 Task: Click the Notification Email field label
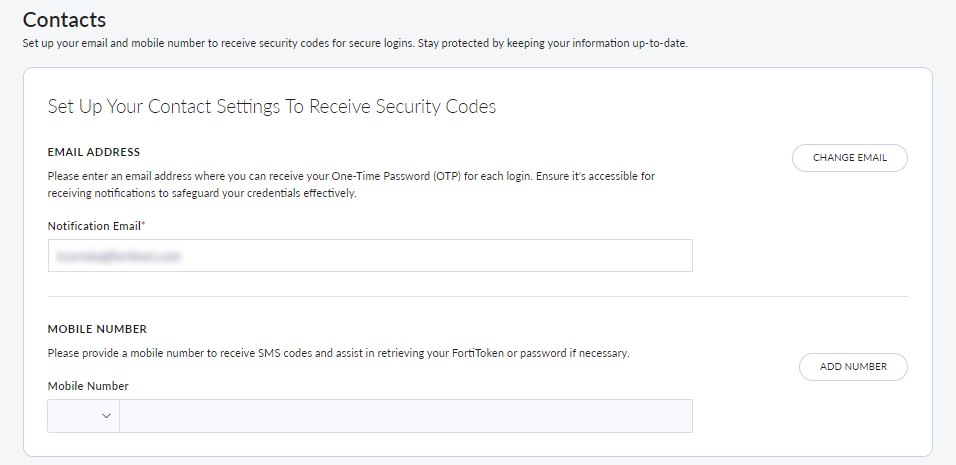[94, 226]
